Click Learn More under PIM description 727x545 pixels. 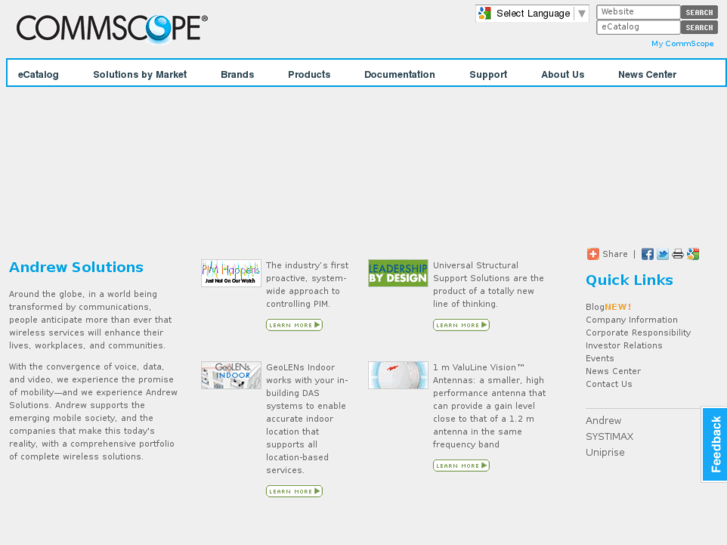(x=294, y=325)
